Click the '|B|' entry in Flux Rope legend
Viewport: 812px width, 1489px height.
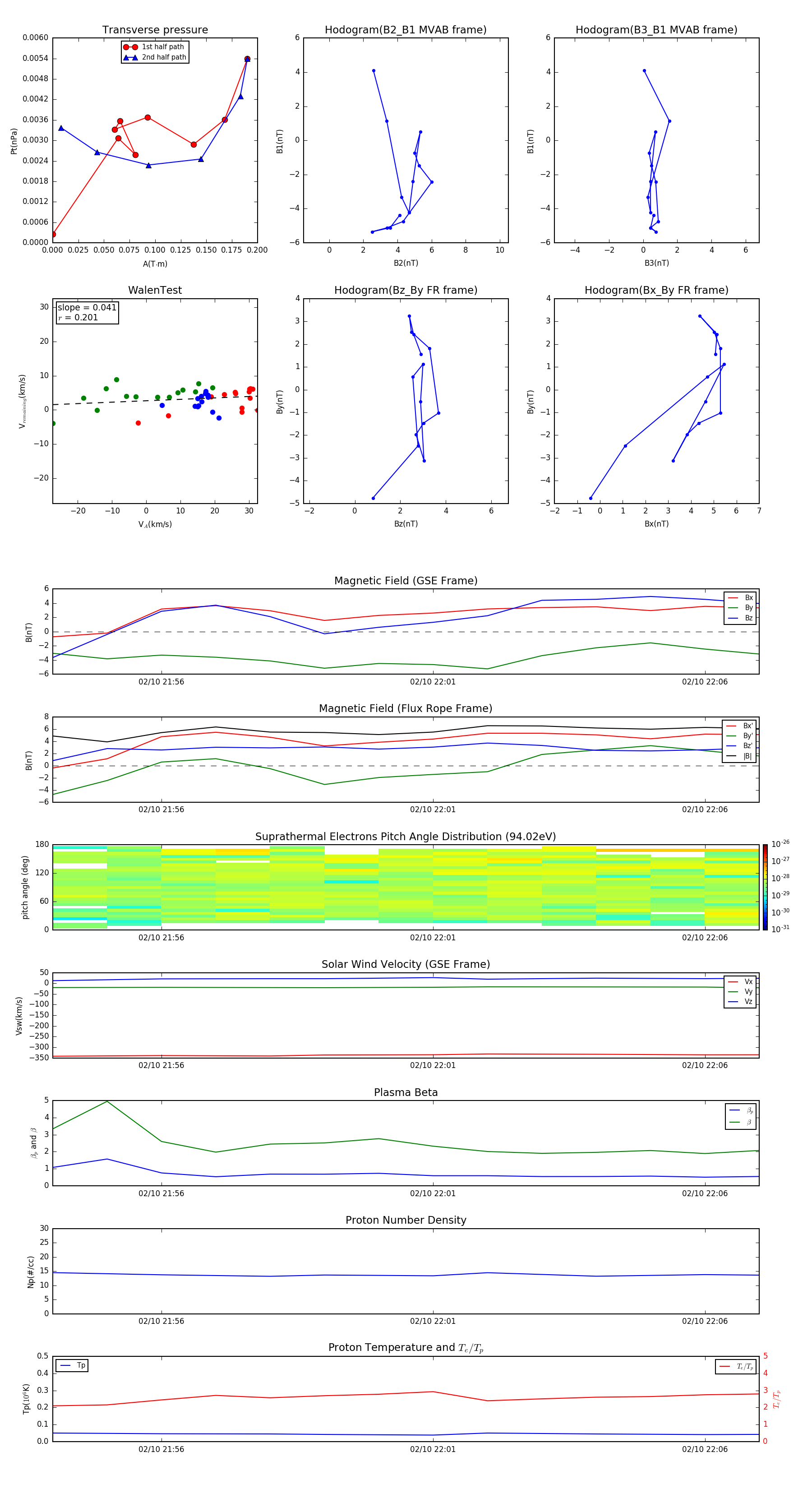pyautogui.click(x=739, y=756)
